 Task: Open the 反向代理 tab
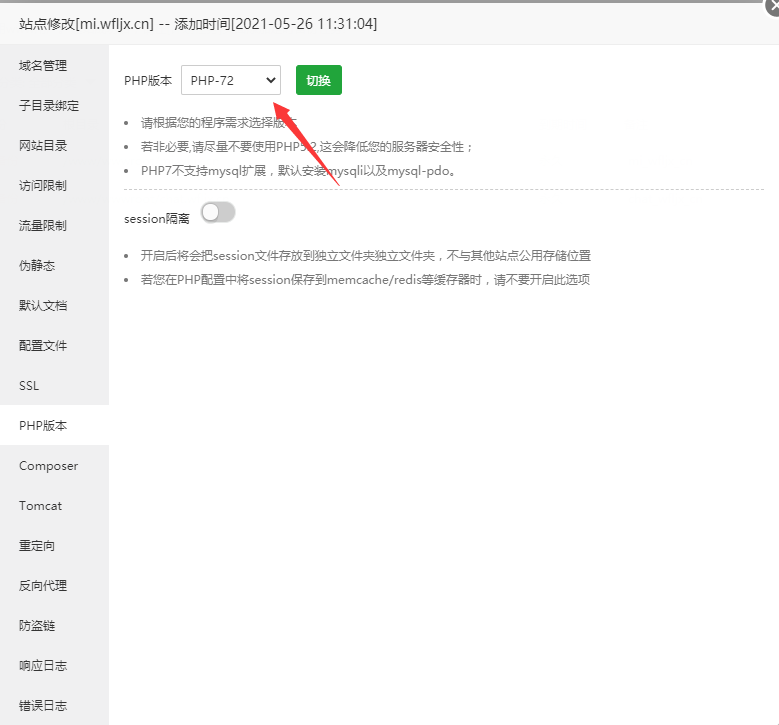point(54,585)
